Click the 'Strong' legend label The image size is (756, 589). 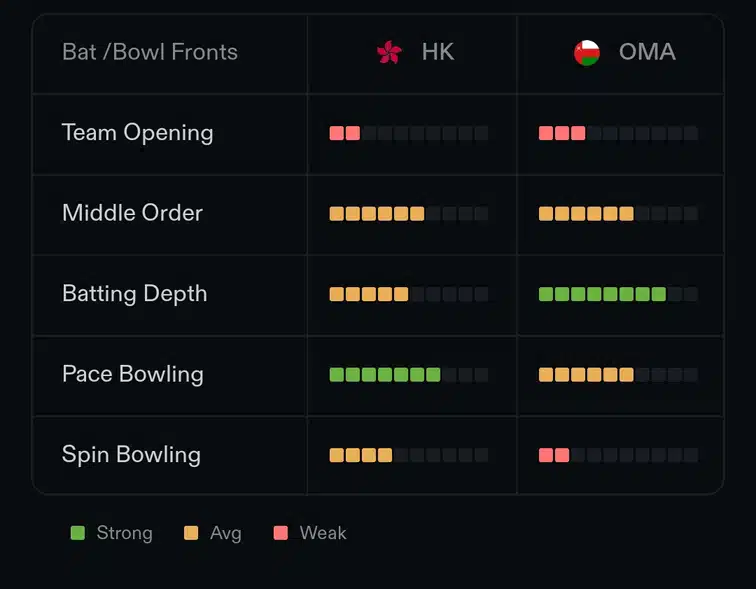pos(124,533)
